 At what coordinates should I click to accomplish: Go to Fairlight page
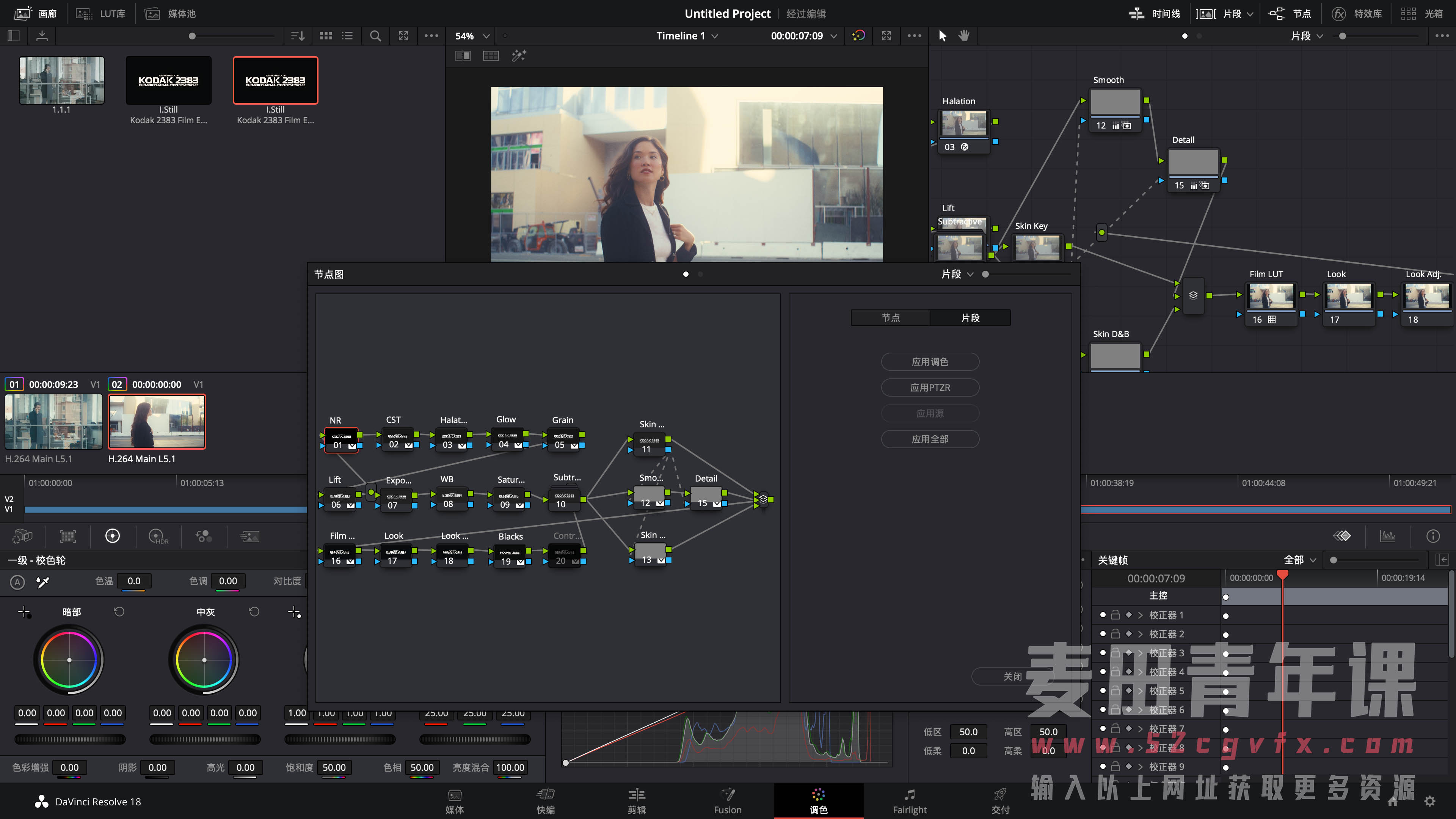(910, 801)
